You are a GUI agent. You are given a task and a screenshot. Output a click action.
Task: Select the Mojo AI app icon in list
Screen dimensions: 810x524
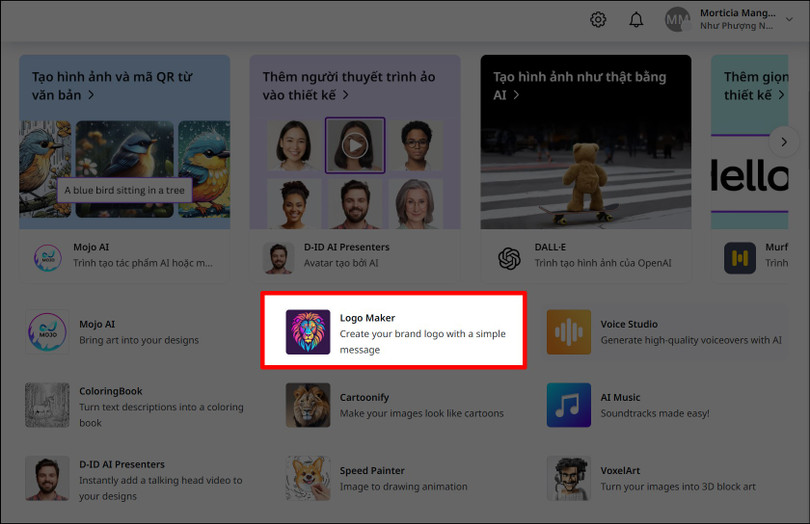pyautogui.click(x=47, y=332)
